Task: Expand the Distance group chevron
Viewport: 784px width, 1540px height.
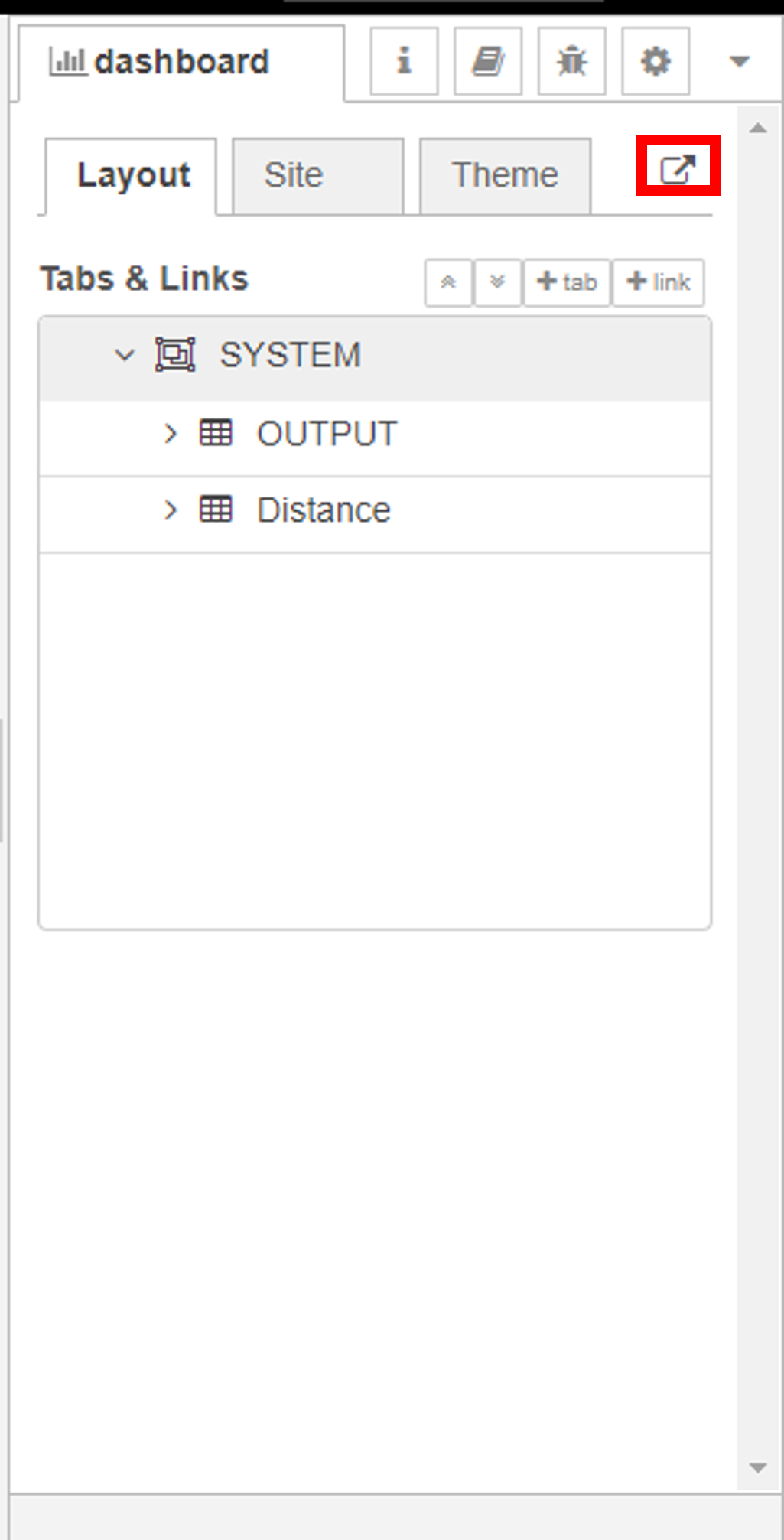Action: point(171,510)
